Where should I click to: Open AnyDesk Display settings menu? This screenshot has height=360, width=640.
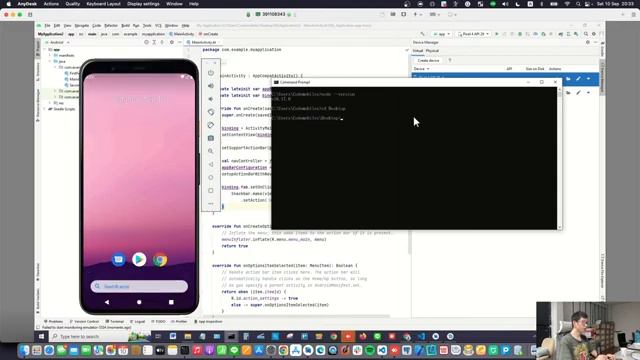[143, 4]
